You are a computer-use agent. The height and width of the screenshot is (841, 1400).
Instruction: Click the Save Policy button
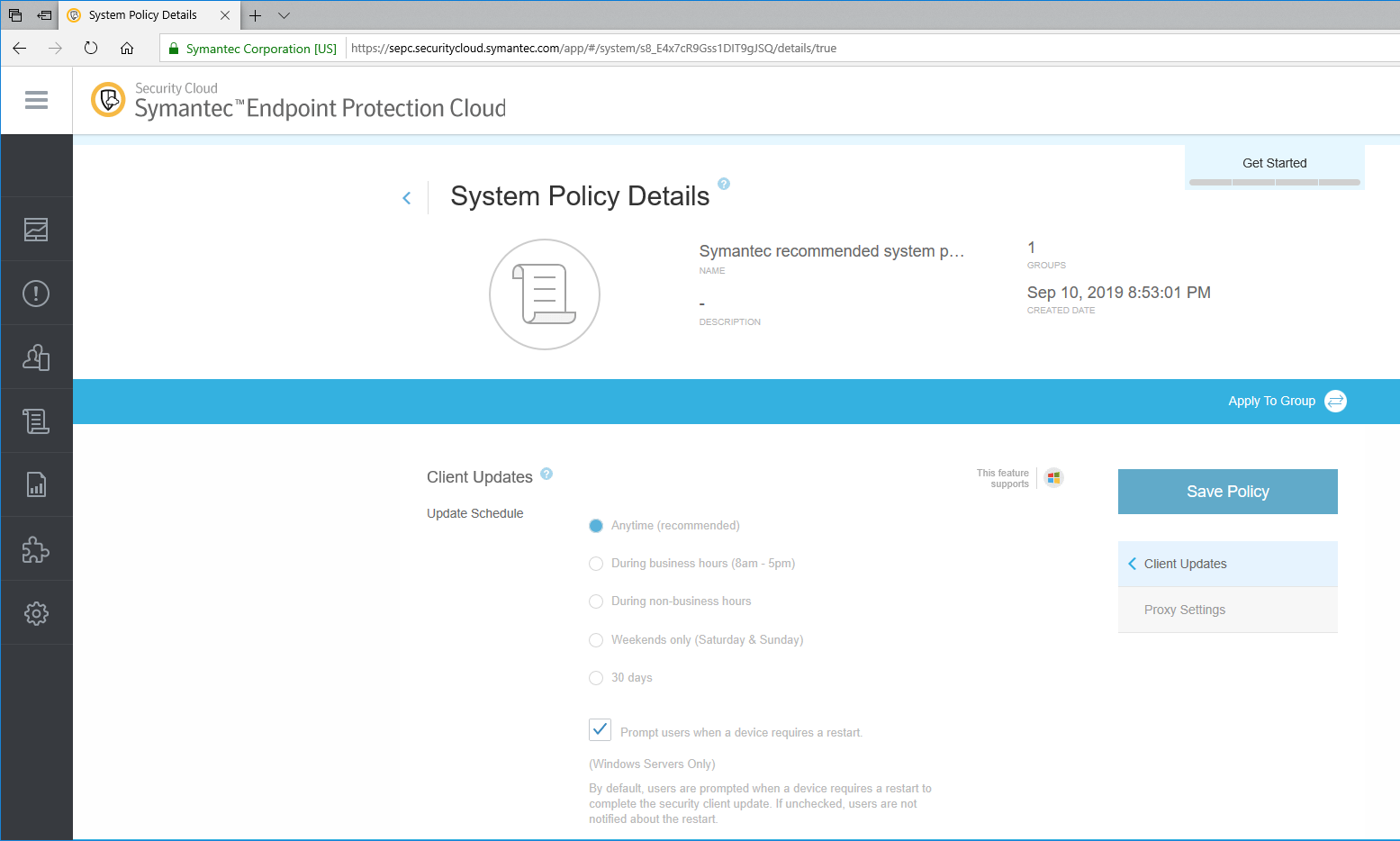pos(1227,492)
